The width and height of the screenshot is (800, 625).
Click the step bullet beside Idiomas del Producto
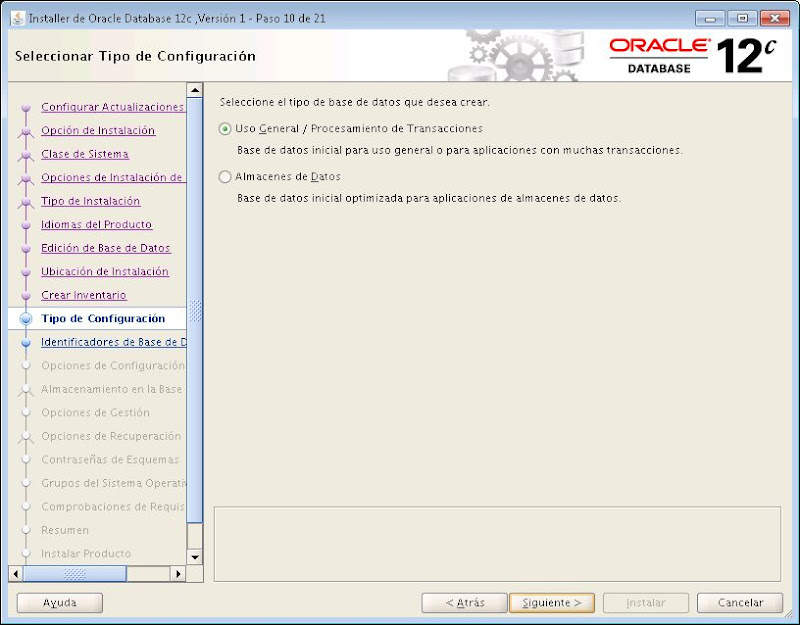tap(26, 225)
